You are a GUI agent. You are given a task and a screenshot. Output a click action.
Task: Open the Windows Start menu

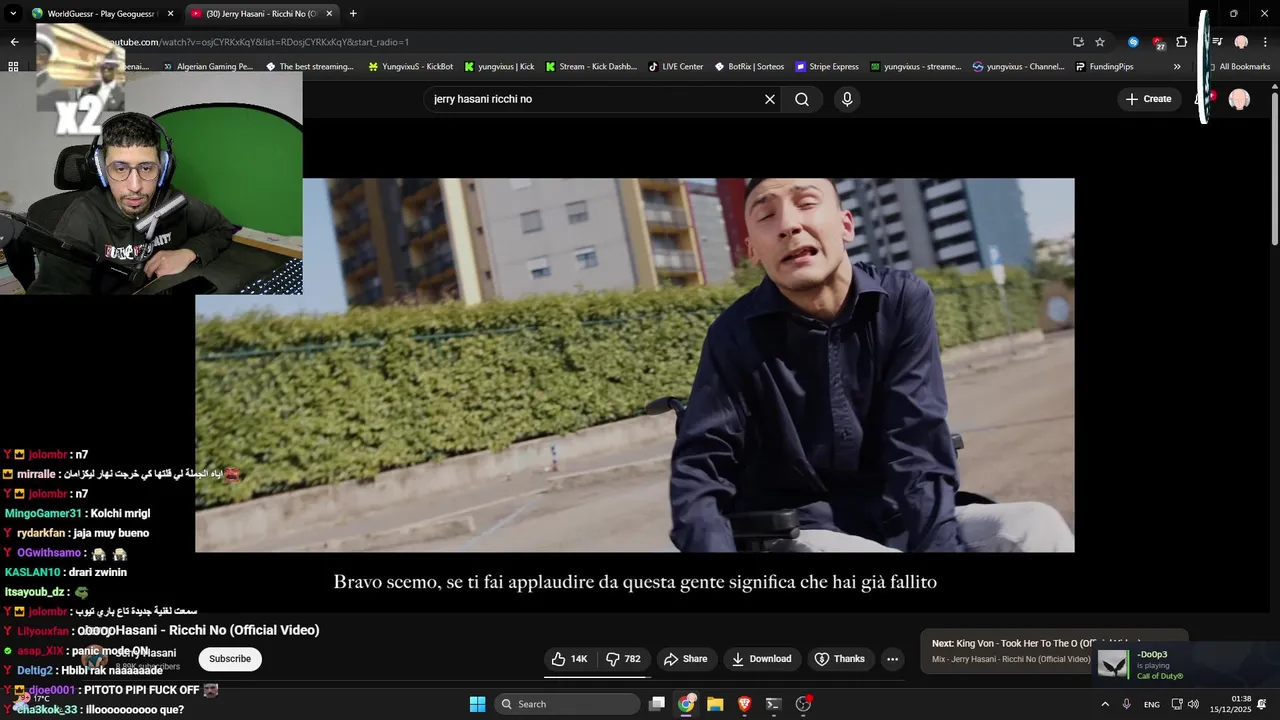(477, 704)
